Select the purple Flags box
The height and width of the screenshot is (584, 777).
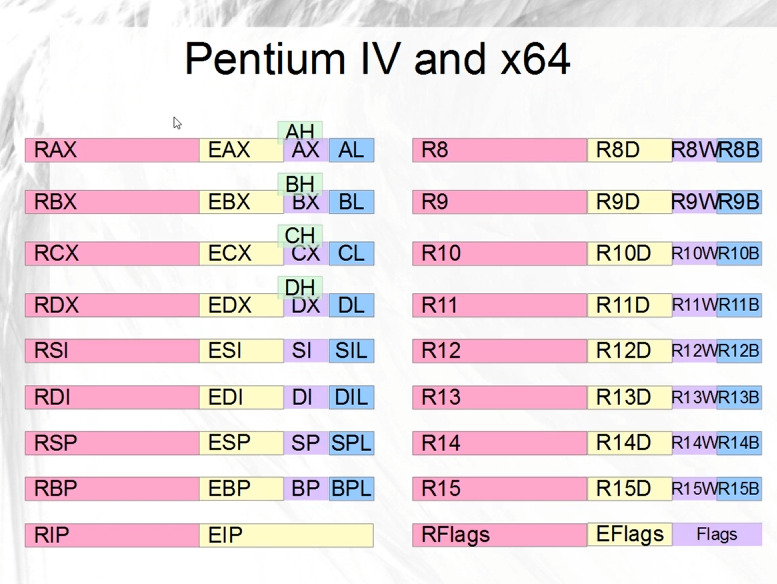point(717,535)
